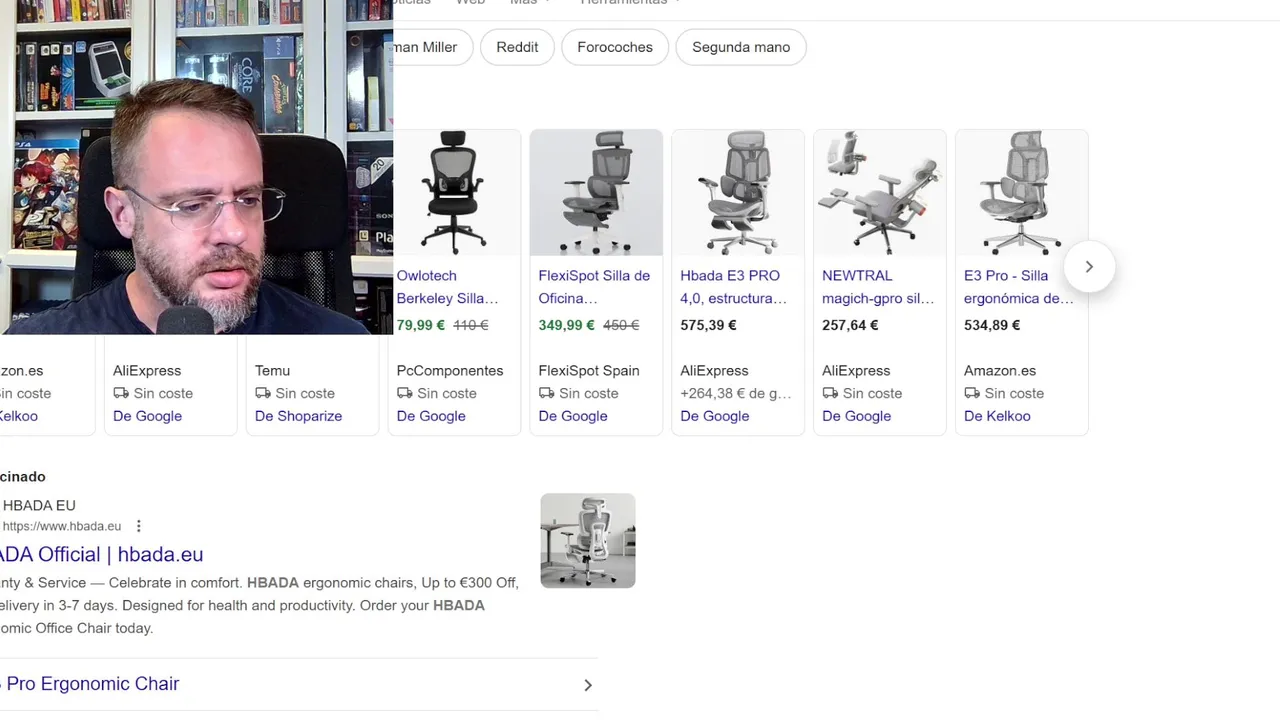Viewport: 1280px width, 720px height.
Task: Open the Hbada E3 PRO 4,0 listing
Action: point(733,287)
